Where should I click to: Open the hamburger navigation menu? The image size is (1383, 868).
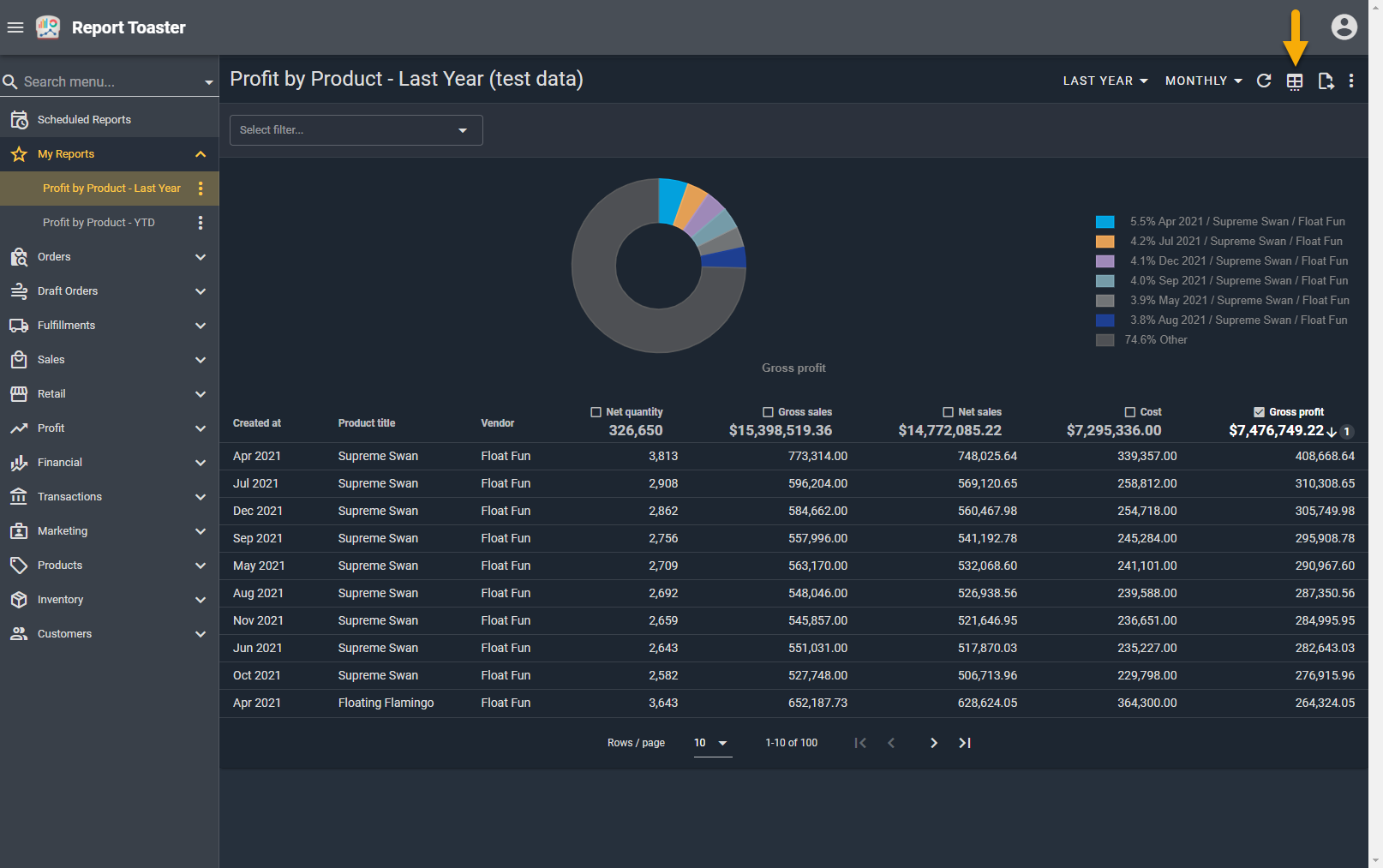pos(15,27)
